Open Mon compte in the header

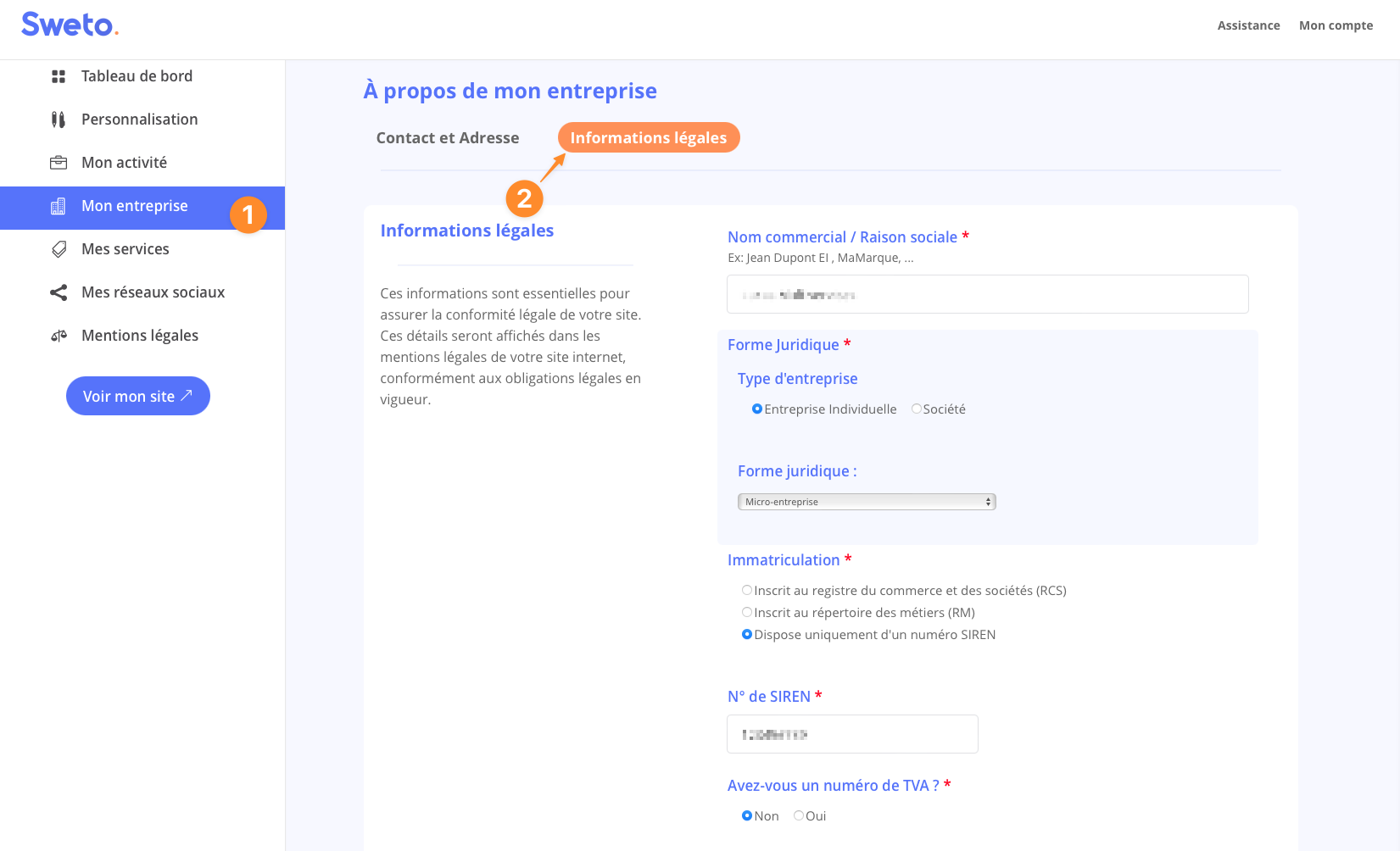tap(1336, 25)
